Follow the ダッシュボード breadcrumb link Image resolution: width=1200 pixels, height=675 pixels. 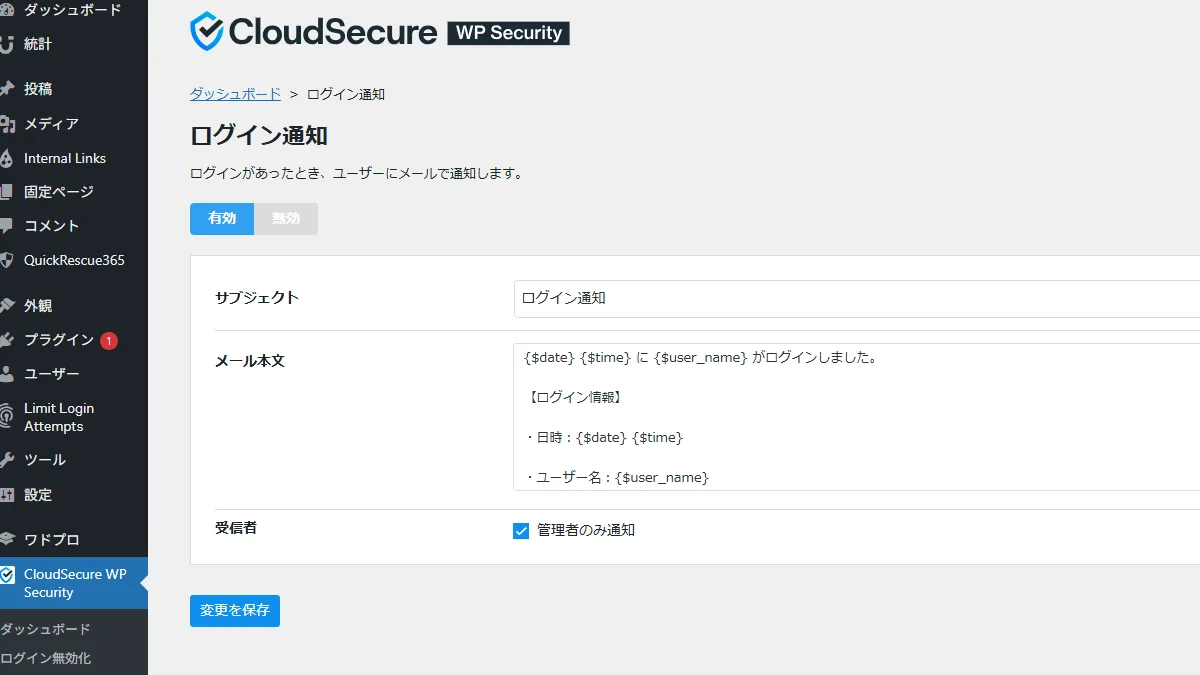[x=235, y=94]
